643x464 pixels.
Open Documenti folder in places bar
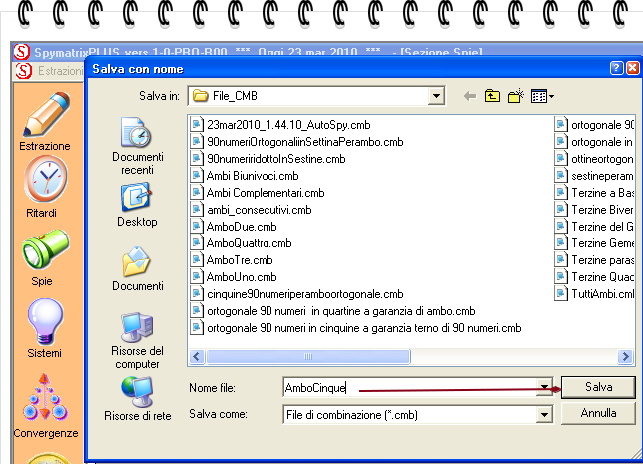point(137,269)
